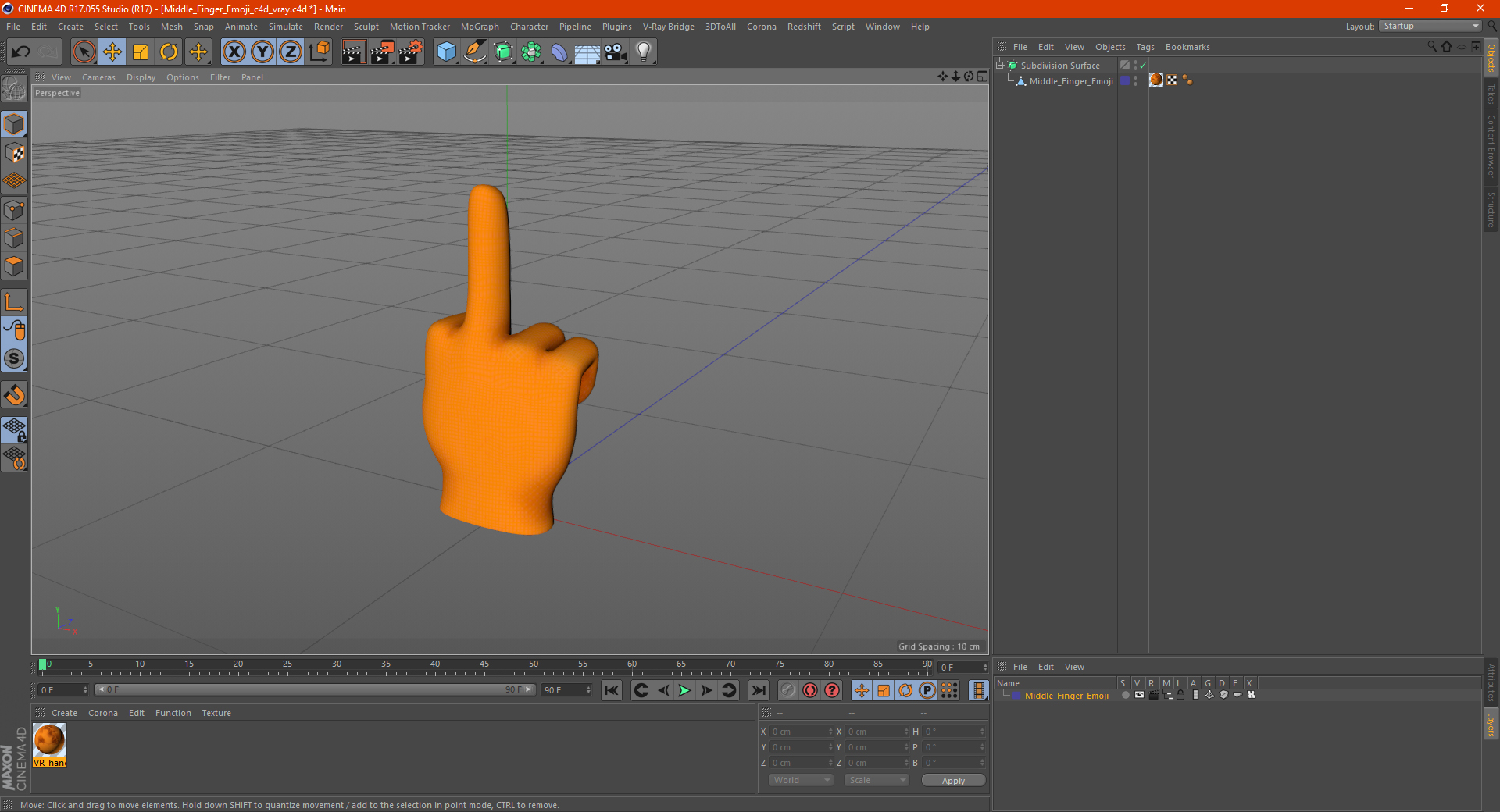
Task: Toggle Locked Workplane icon
Action: (x=14, y=429)
